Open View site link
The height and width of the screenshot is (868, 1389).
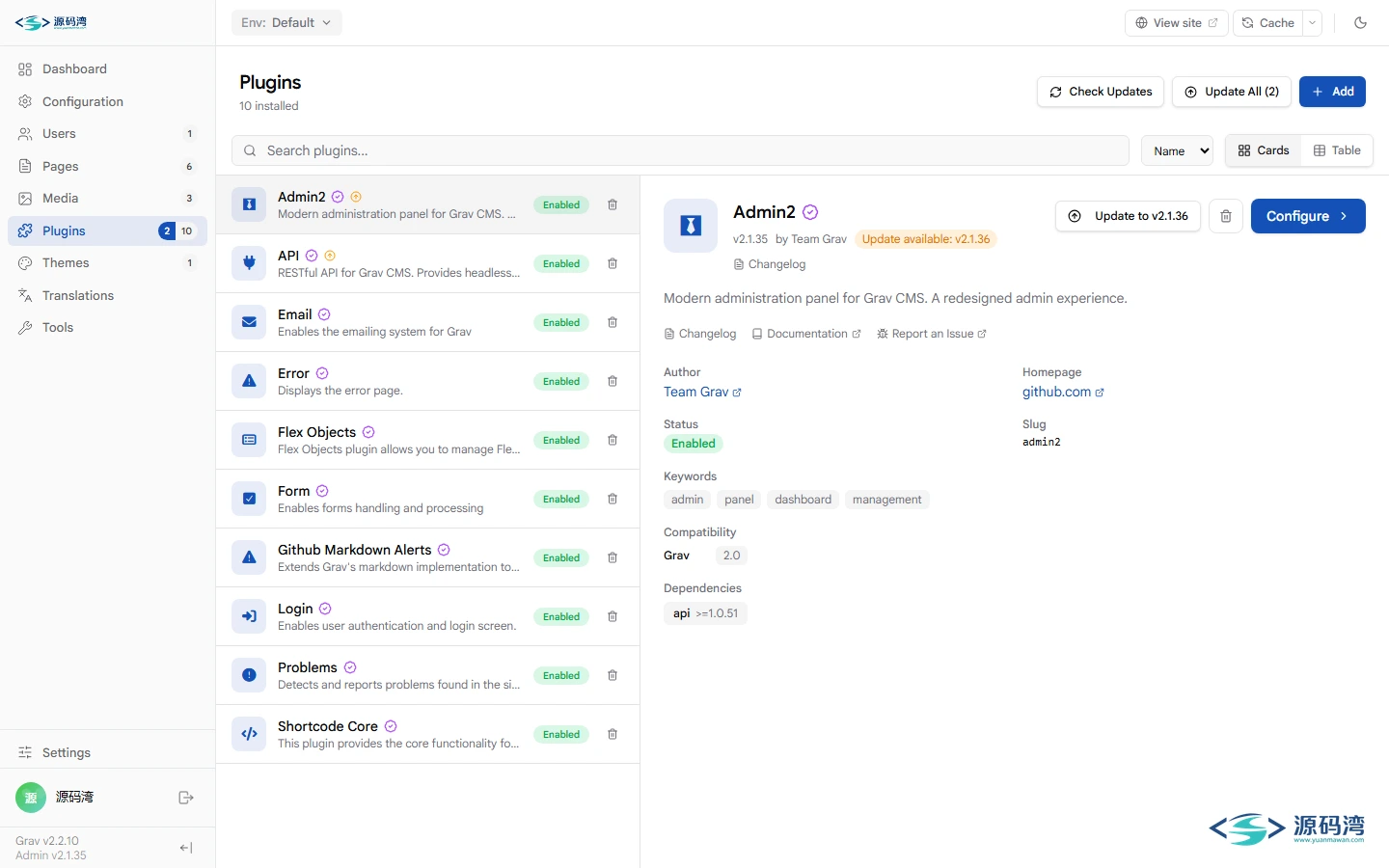[1177, 23]
